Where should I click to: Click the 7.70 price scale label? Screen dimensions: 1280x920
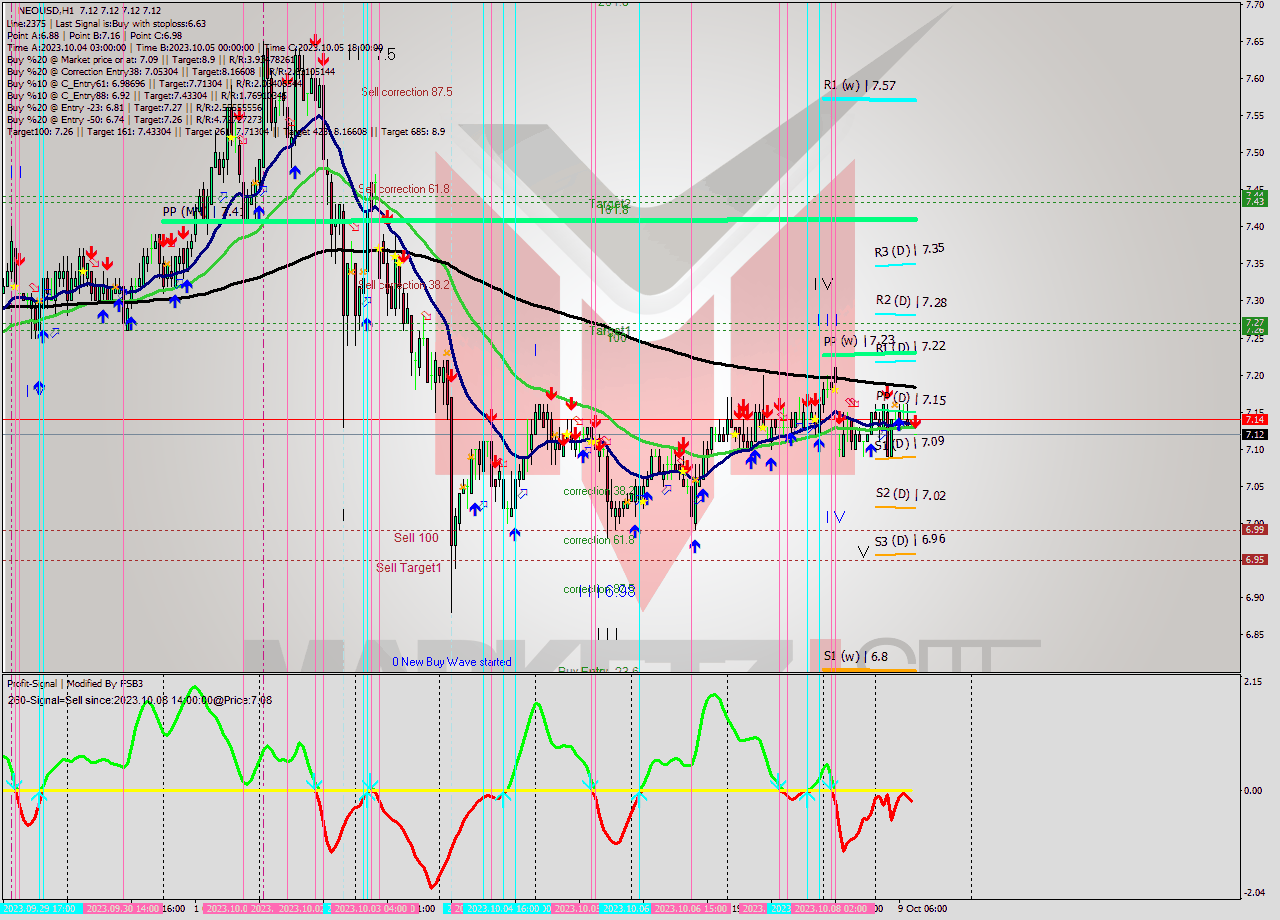(x=1255, y=5)
